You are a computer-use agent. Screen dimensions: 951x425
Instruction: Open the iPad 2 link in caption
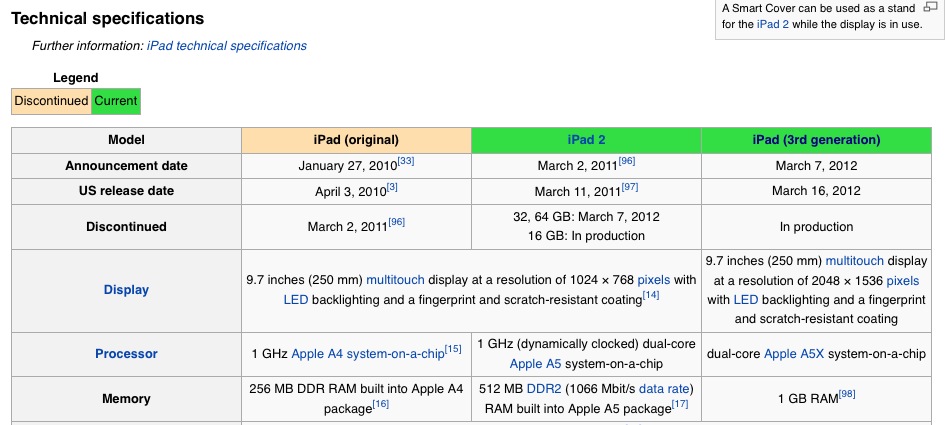tap(773, 25)
